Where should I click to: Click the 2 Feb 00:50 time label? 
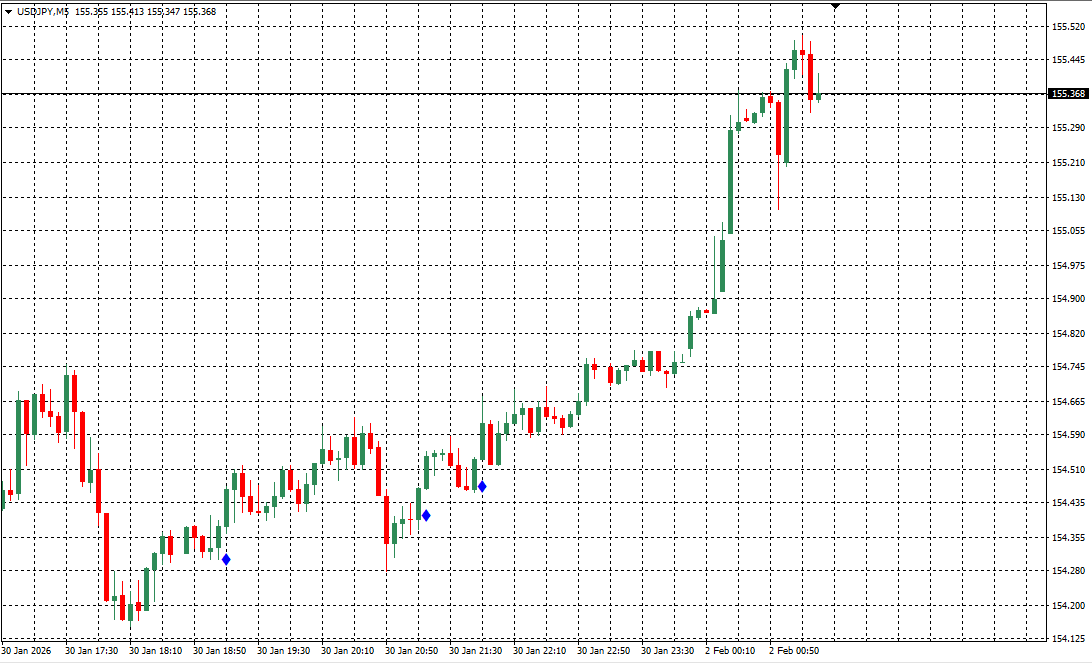[x=795, y=651]
